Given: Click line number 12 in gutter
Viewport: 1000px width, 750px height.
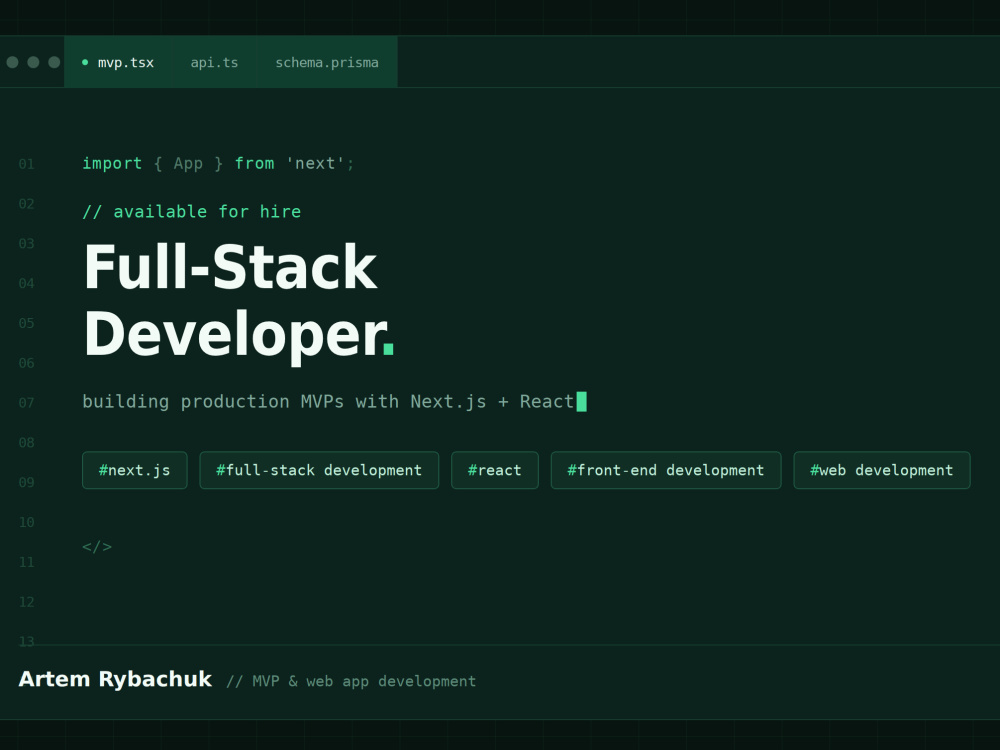Looking at the screenshot, I should 26,601.
